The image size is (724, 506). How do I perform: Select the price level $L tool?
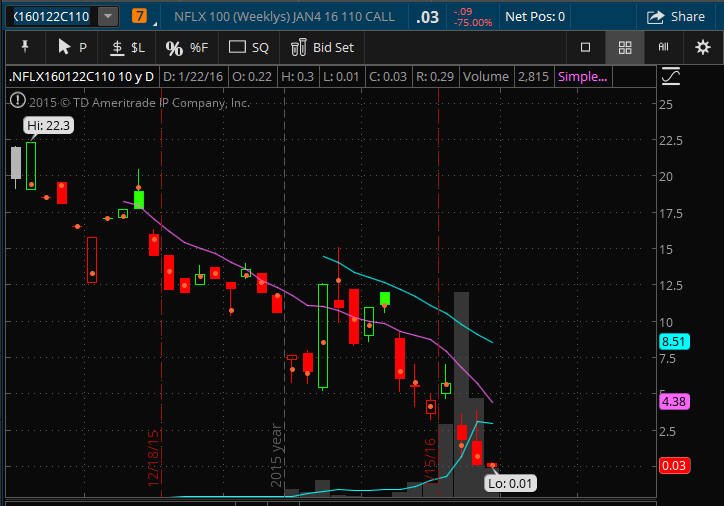pyautogui.click(x=127, y=47)
